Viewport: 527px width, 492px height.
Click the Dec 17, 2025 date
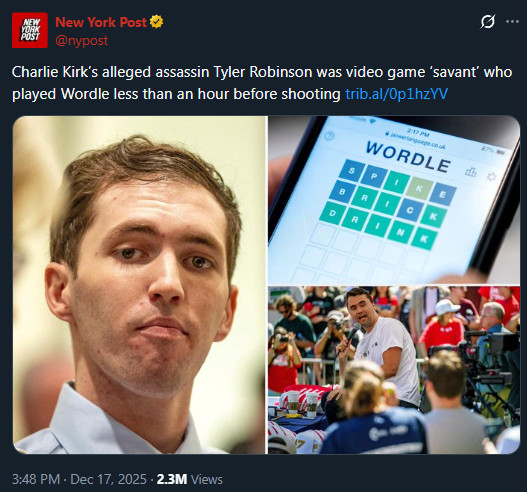(x=108, y=479)
